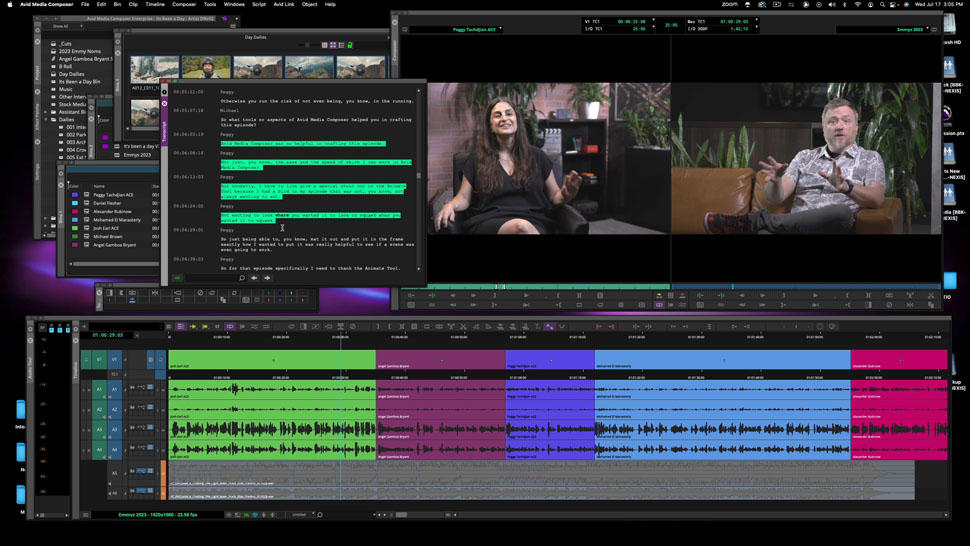
Task: Click the timeline search magnifier icon
Action: click(x=320, y=514)
